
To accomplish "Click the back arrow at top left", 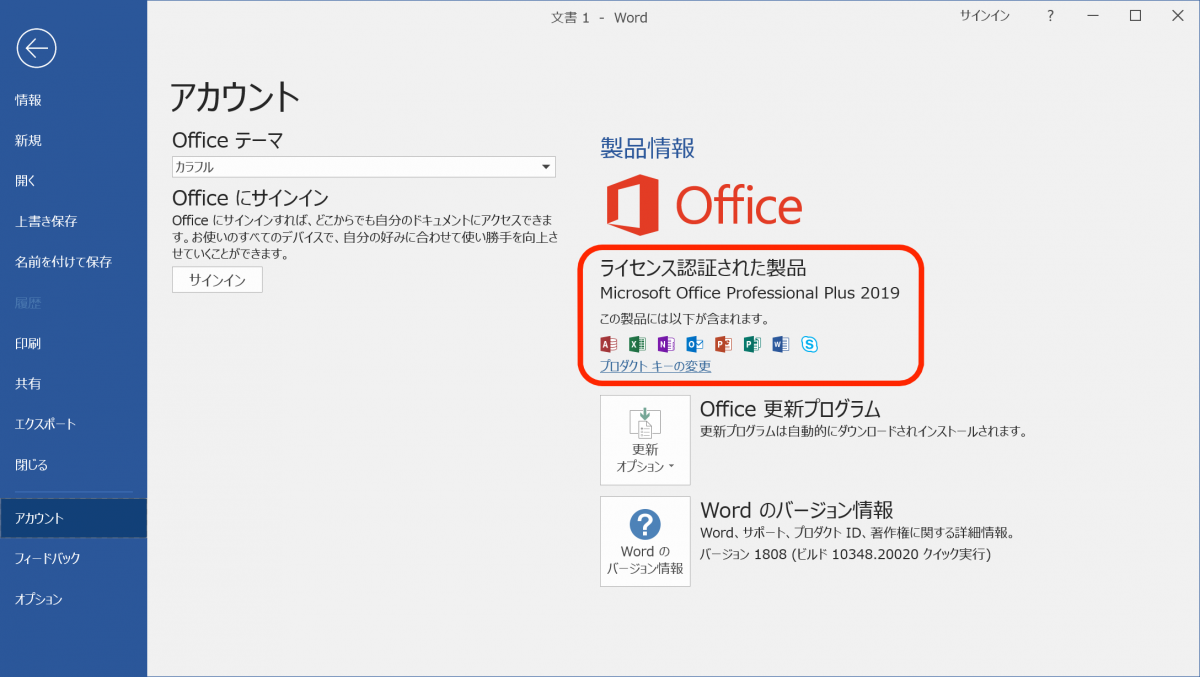I will click(35, 47).
